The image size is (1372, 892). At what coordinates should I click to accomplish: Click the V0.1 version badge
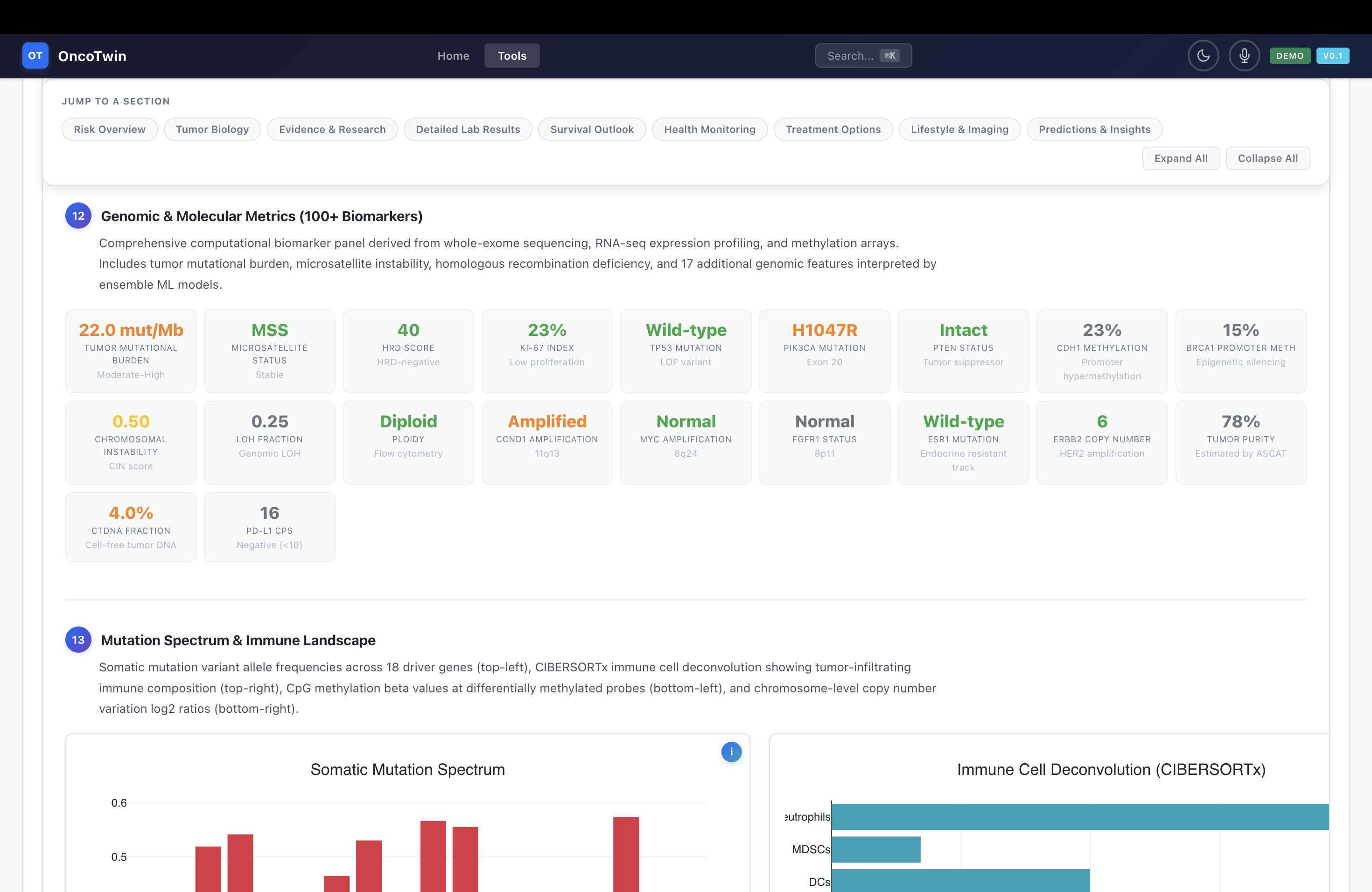pos(1332,56)
